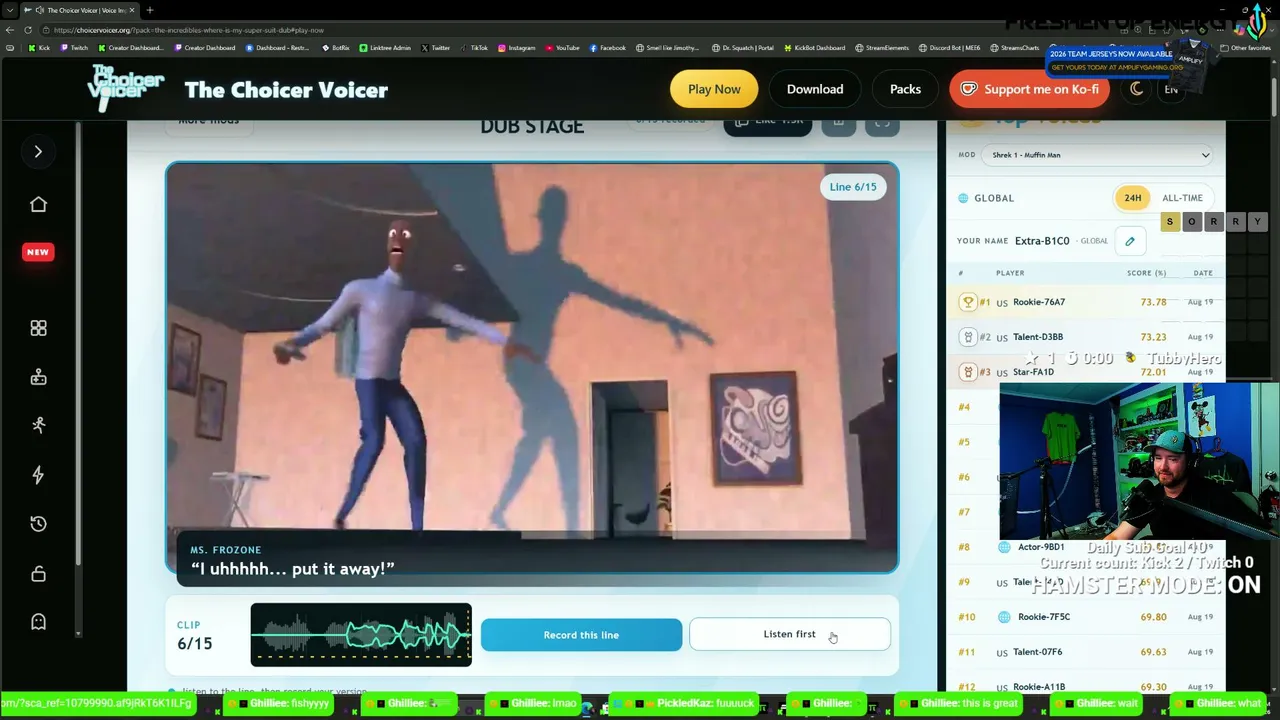Expand the left sidebar with arrow button

(x=38, y=152)
